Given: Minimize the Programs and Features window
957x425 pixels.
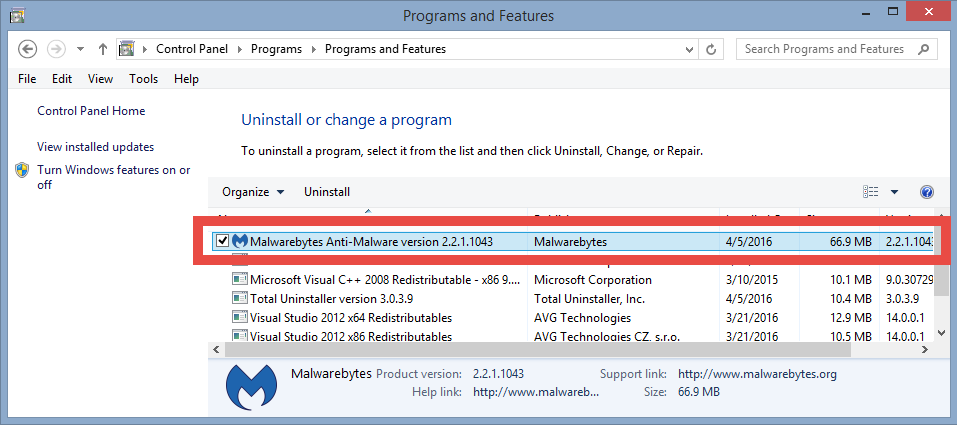Looking at the screenshot, I should tap(865, 12).
